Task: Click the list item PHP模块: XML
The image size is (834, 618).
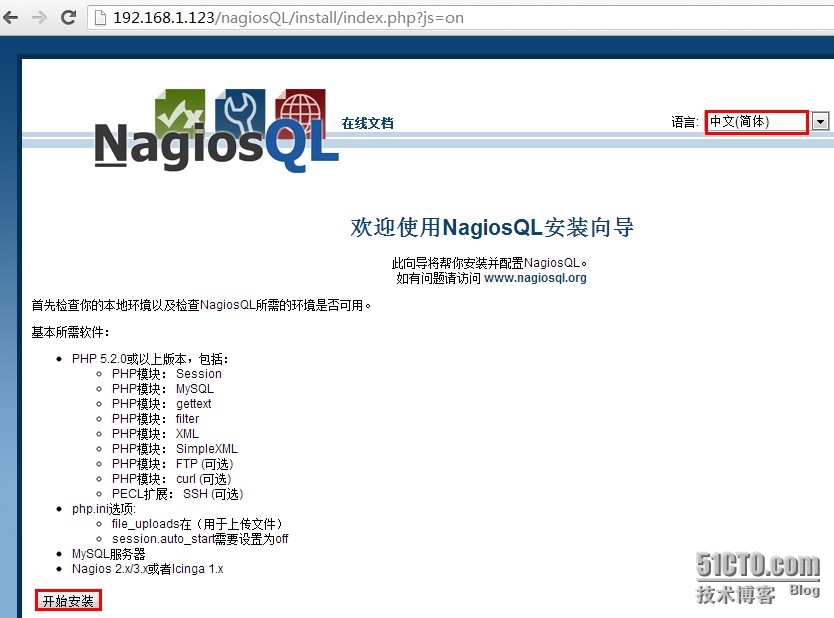Action: point(155,433)
